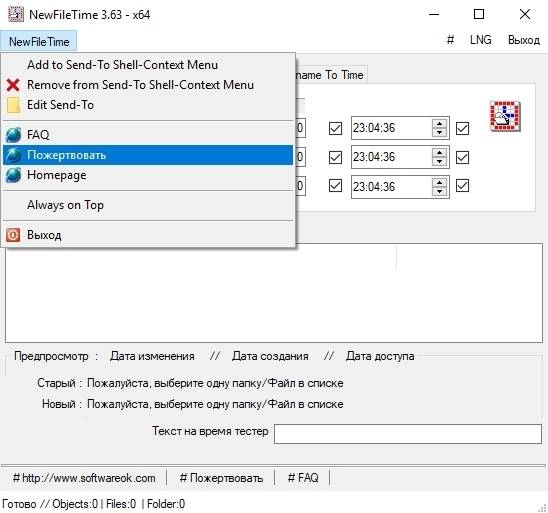The image size is (548, 513).
Task: Toggle checkbox right of second time row
Action: [462, 157]
